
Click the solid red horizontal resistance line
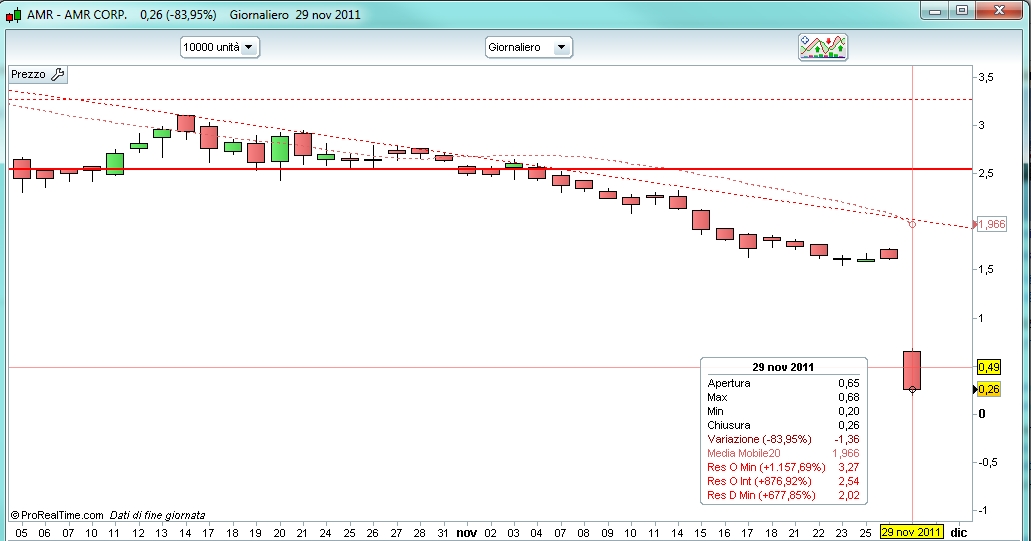[x=490, y=169]
